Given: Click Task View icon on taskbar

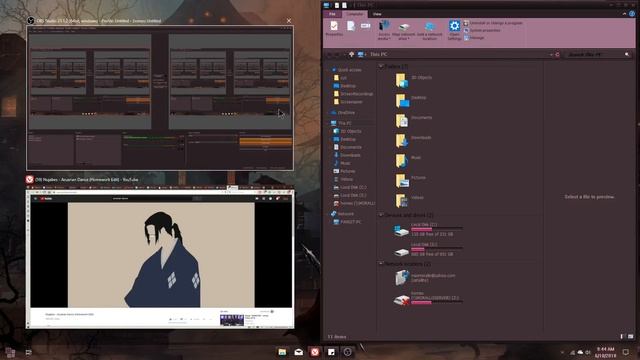Looking at the screenshot, I should [x=29, y=352].
